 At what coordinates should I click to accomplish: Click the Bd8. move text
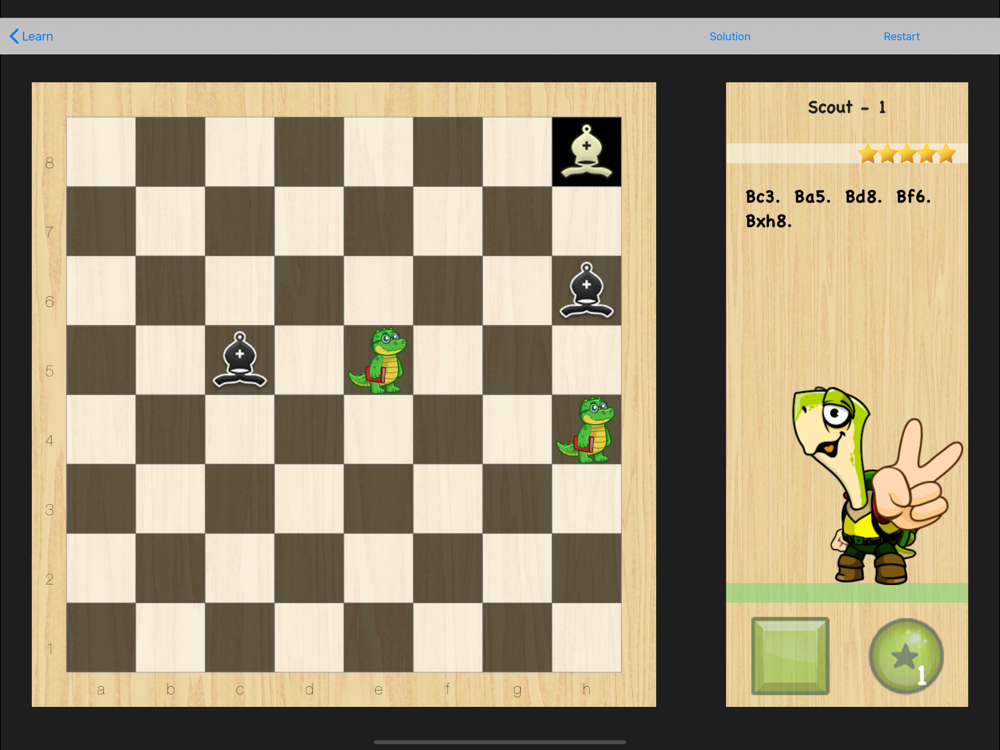pyautogui.click(x=864, y=197)
